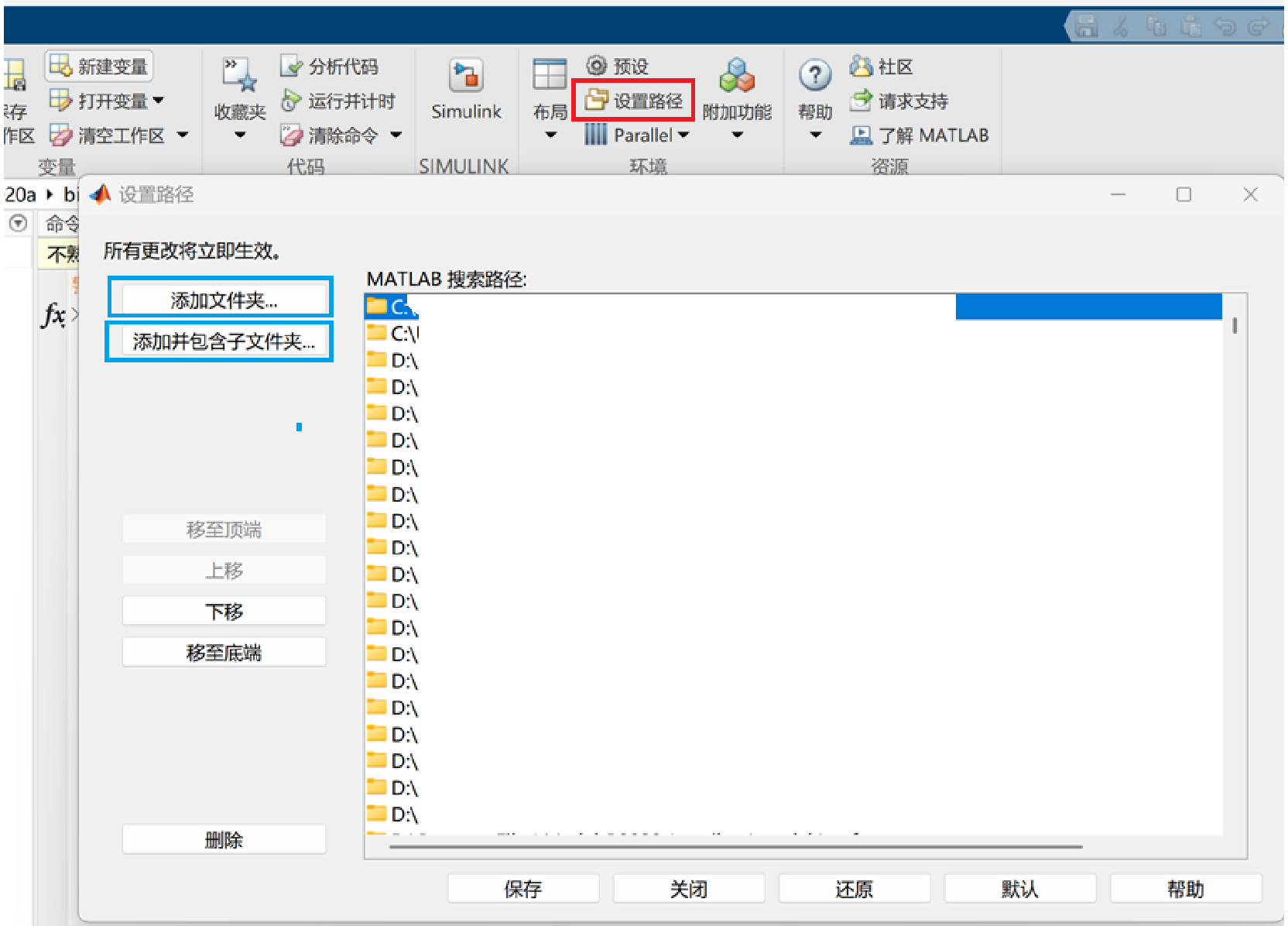
Task: Click the quick access Undo icon
Action: point(1225,27)
